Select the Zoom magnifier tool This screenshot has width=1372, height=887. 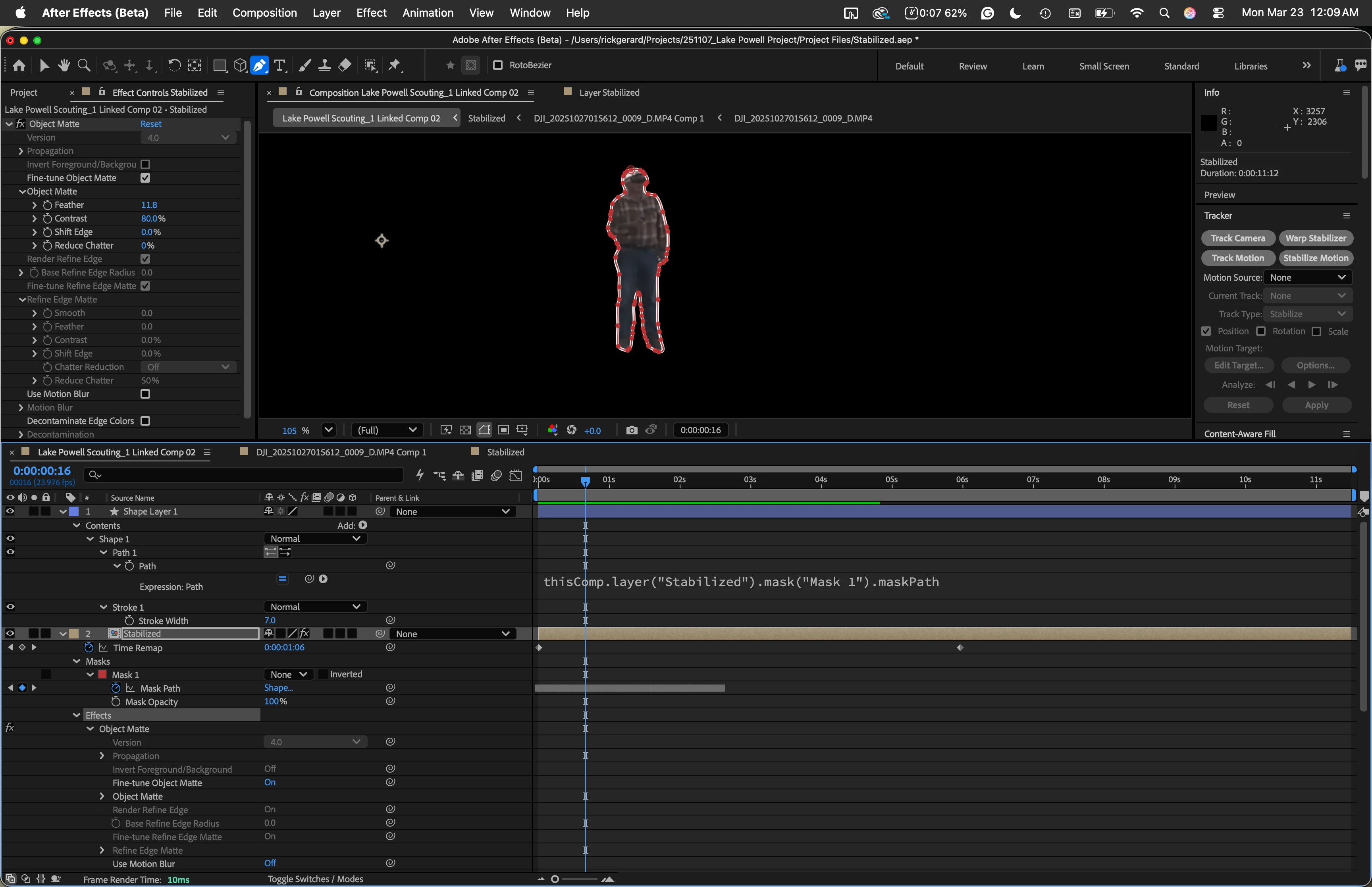(x=84, y=65)
